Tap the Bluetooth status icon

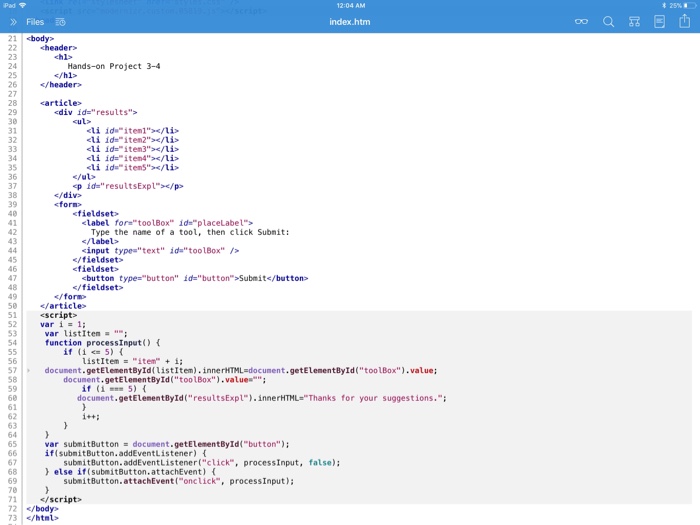tap(664, 5)
